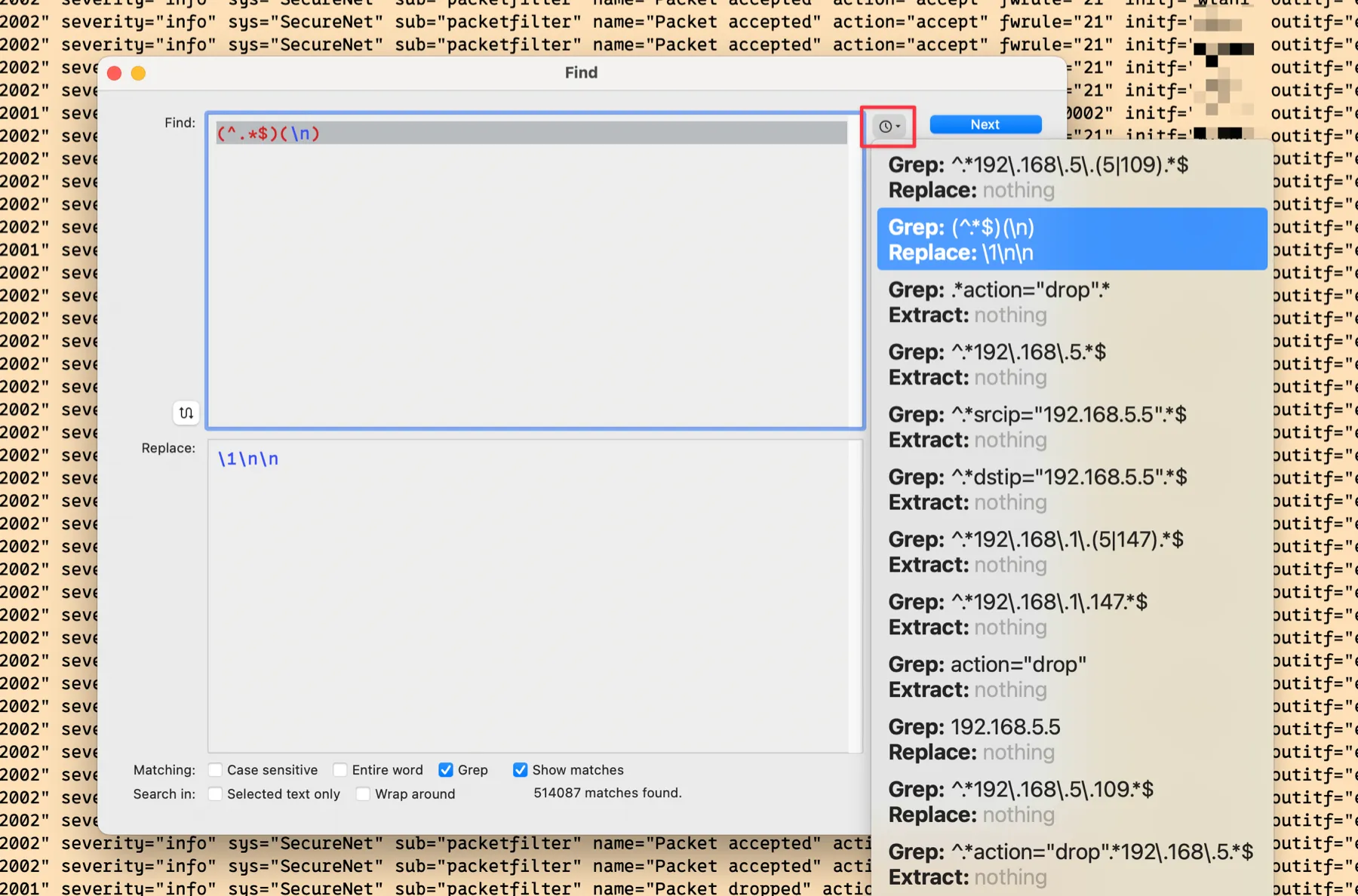
Task: Choose the dstip="192.168.5.5" pattern from history
Action: click(x=1071, y=489)
